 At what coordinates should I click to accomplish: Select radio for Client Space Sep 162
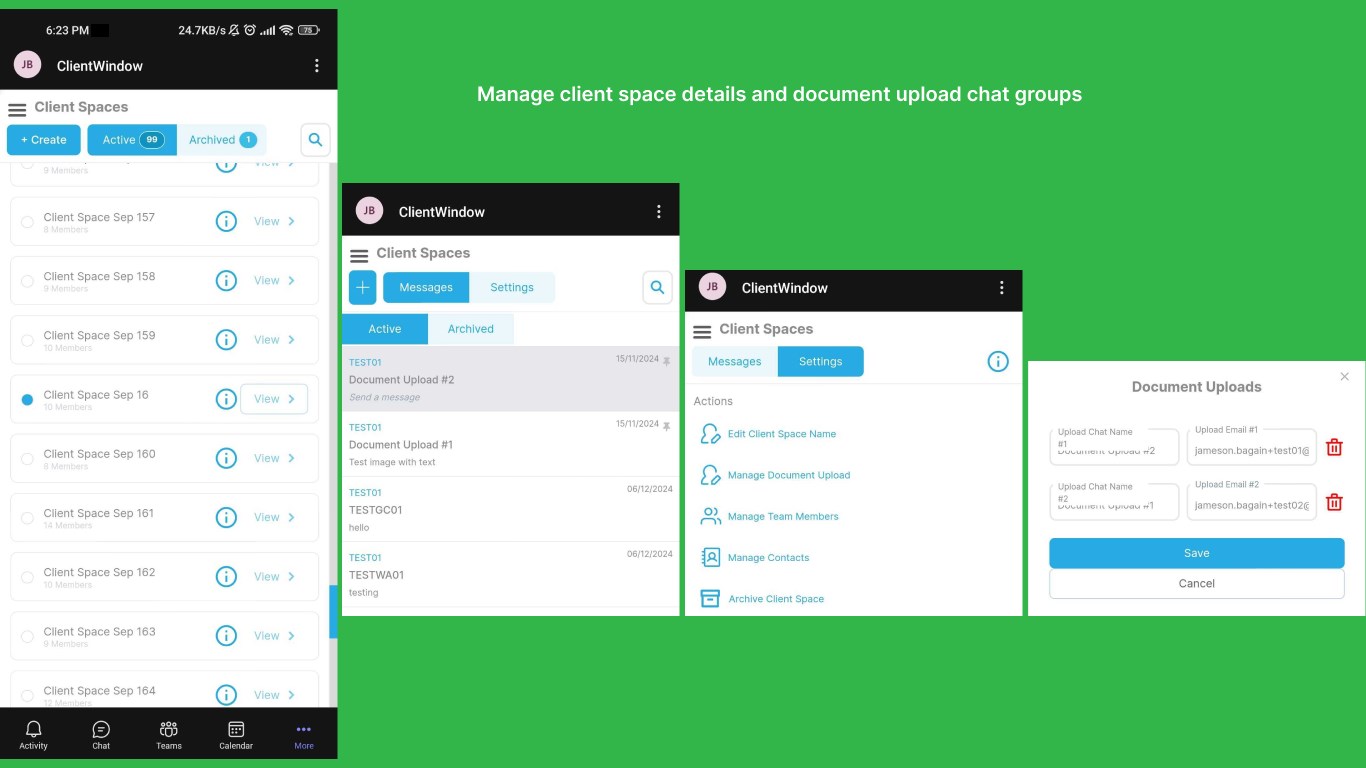[x=27, y=577]
